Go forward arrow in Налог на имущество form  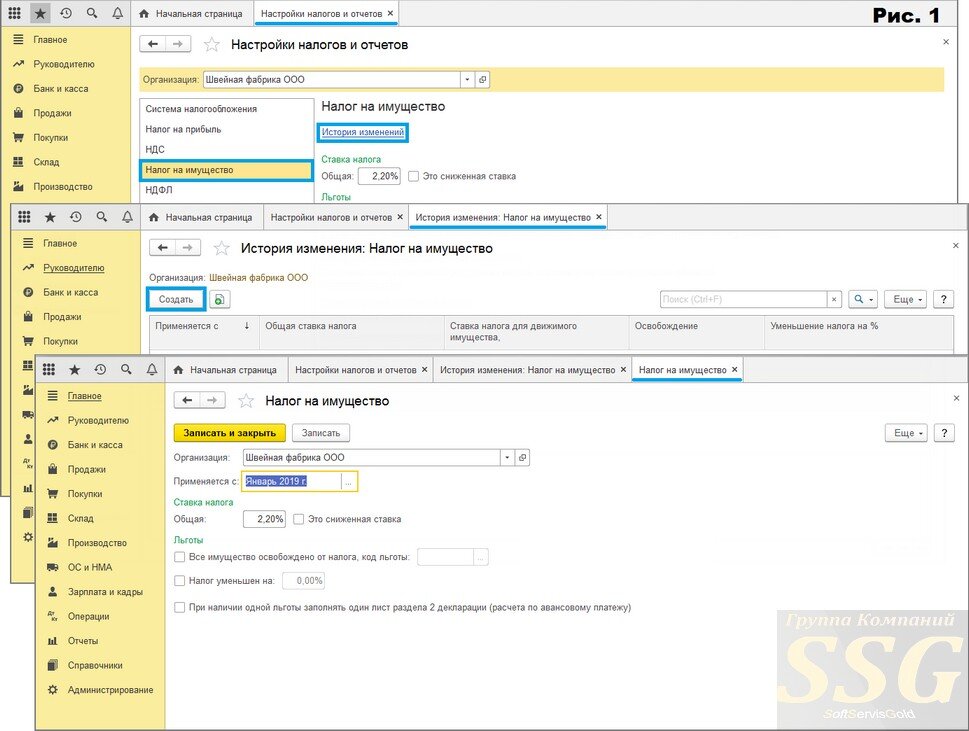[212, 400]
